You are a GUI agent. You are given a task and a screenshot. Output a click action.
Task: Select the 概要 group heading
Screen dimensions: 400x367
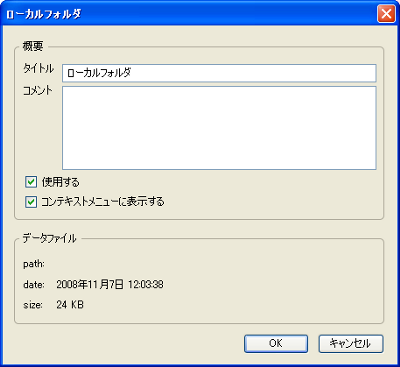[33, 46]
